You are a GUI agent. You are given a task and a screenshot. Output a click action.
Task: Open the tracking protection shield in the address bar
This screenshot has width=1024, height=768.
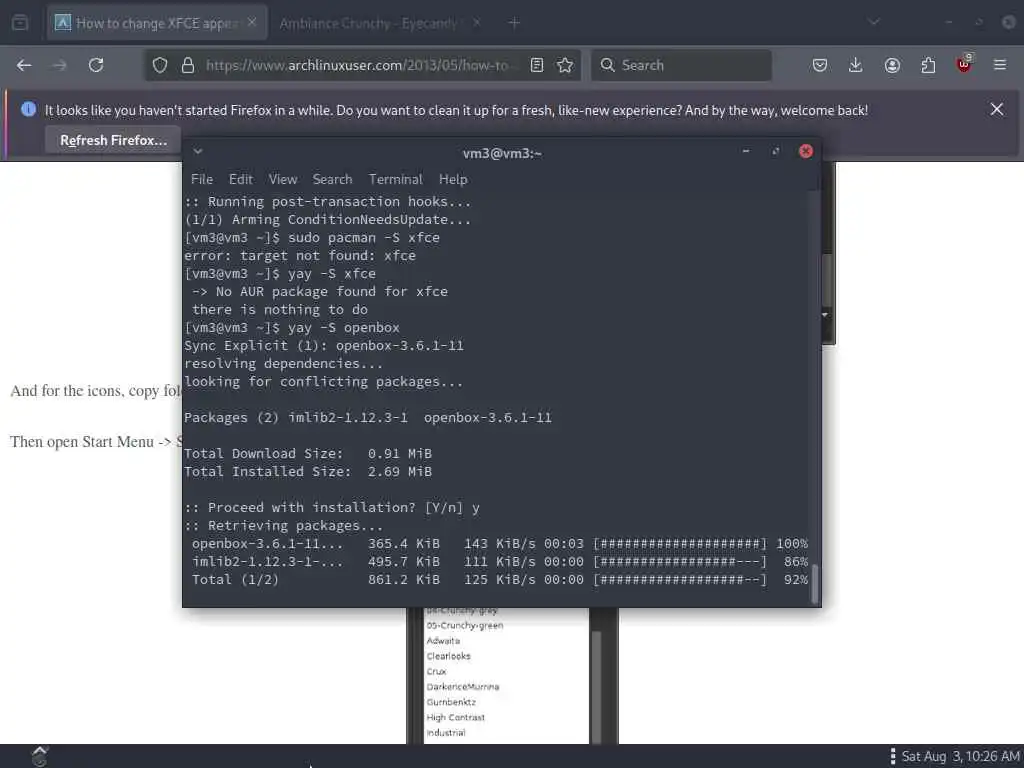pyautogui.click(x=160, y=65)
